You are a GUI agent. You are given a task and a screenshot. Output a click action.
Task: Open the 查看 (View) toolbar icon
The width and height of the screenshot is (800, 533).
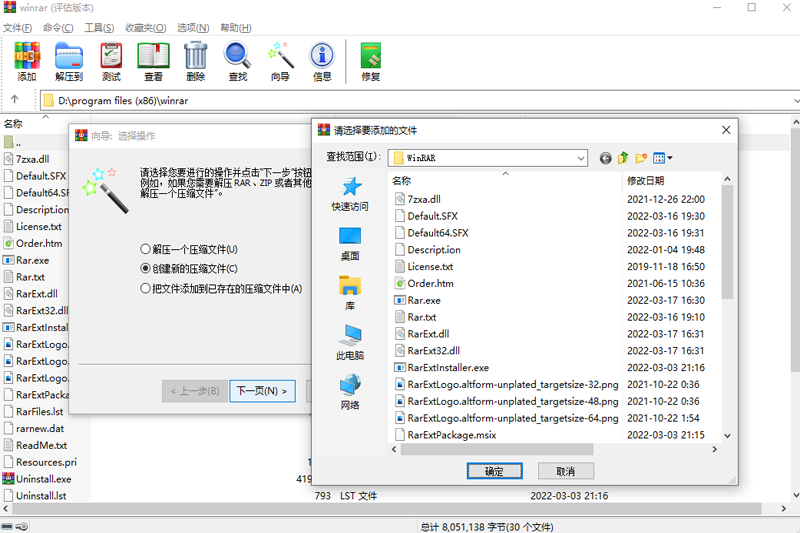coord(154,62)
